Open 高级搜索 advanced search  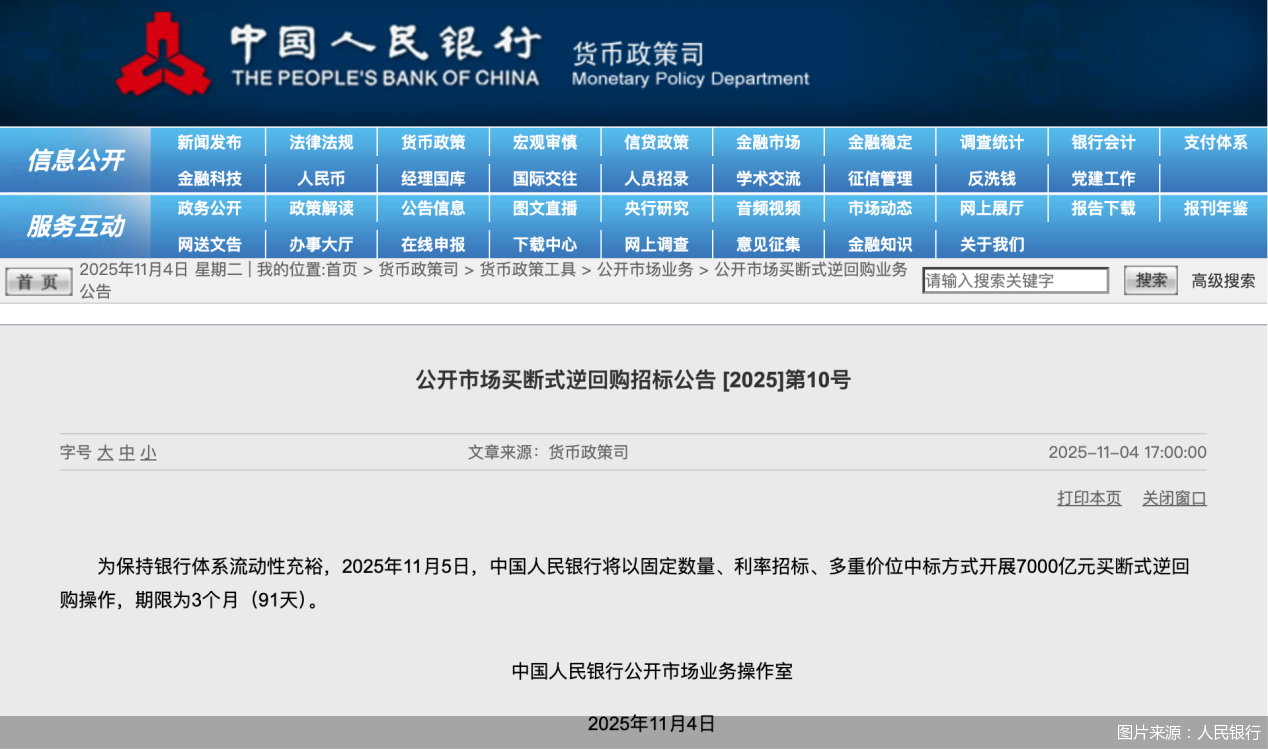1223,280
